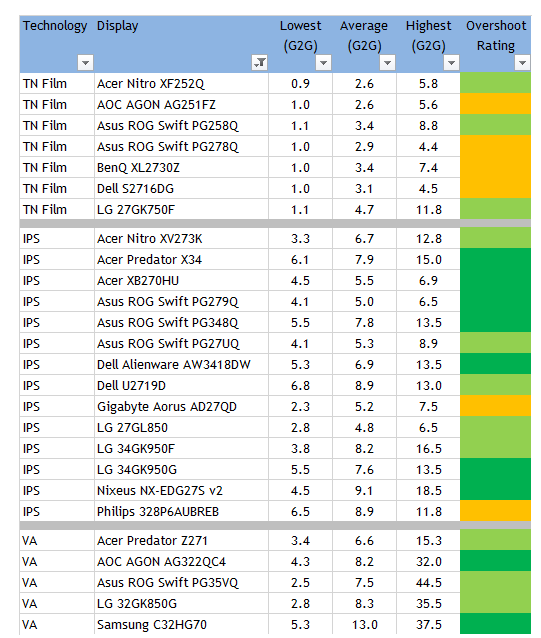Select the Asus ROG Swift PG35VQ cell
The height and width of the screenshot is (638, 541).
point(181,583)
